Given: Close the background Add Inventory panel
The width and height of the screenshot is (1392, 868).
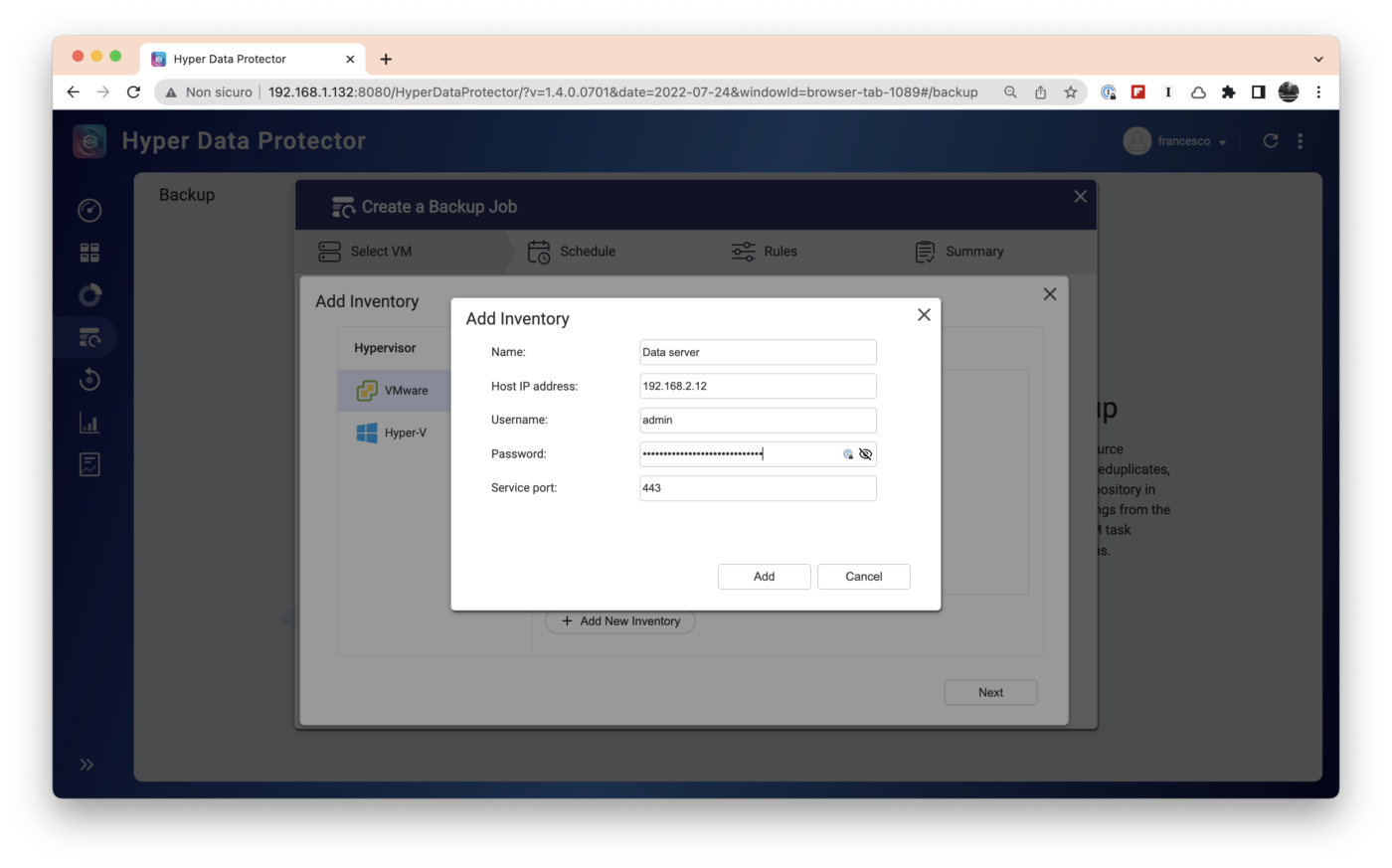Looking at the screenshot, I should click(x=1050, y=294).
